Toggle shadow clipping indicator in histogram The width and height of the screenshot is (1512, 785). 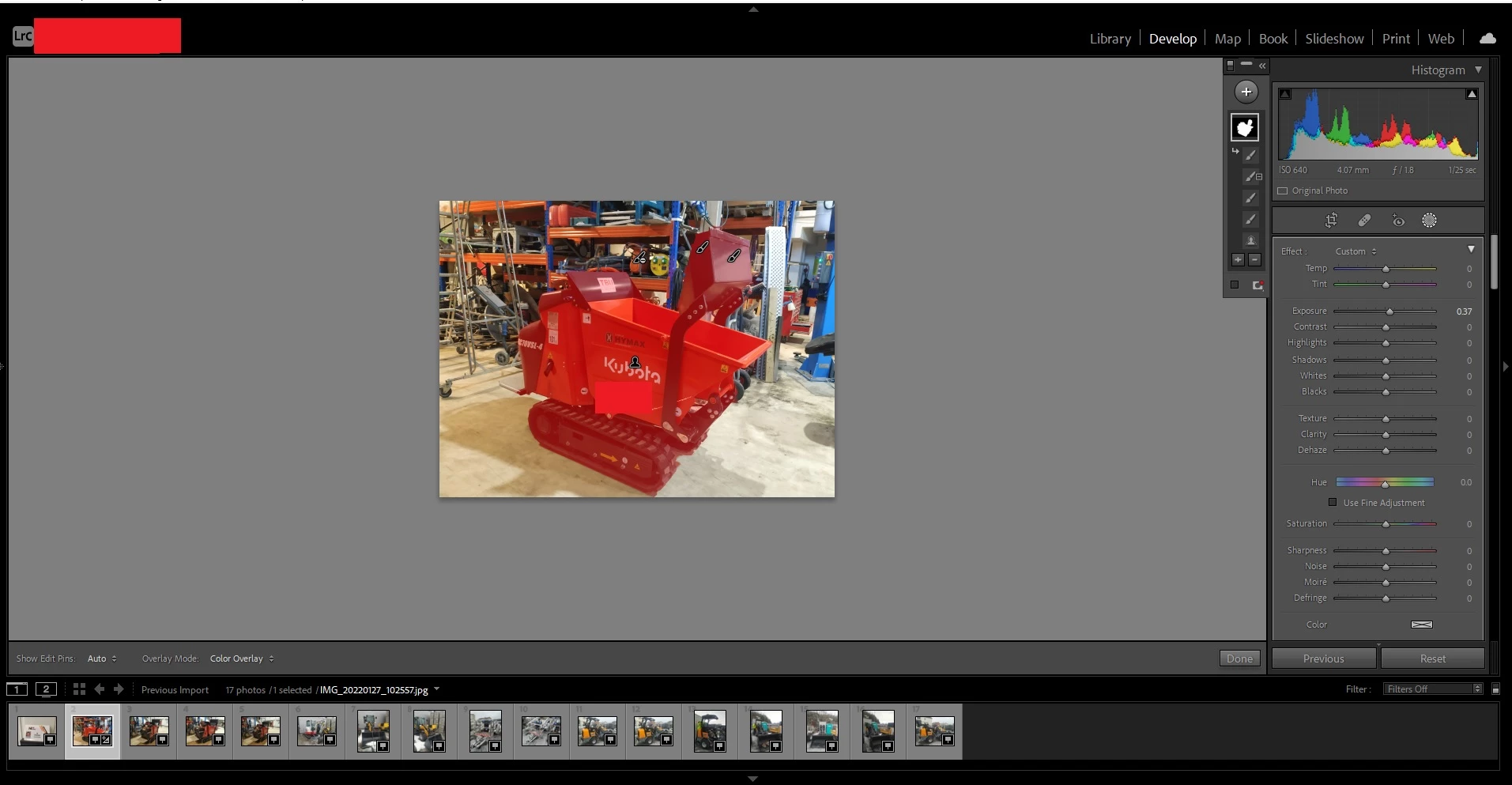coord(1285,94)
